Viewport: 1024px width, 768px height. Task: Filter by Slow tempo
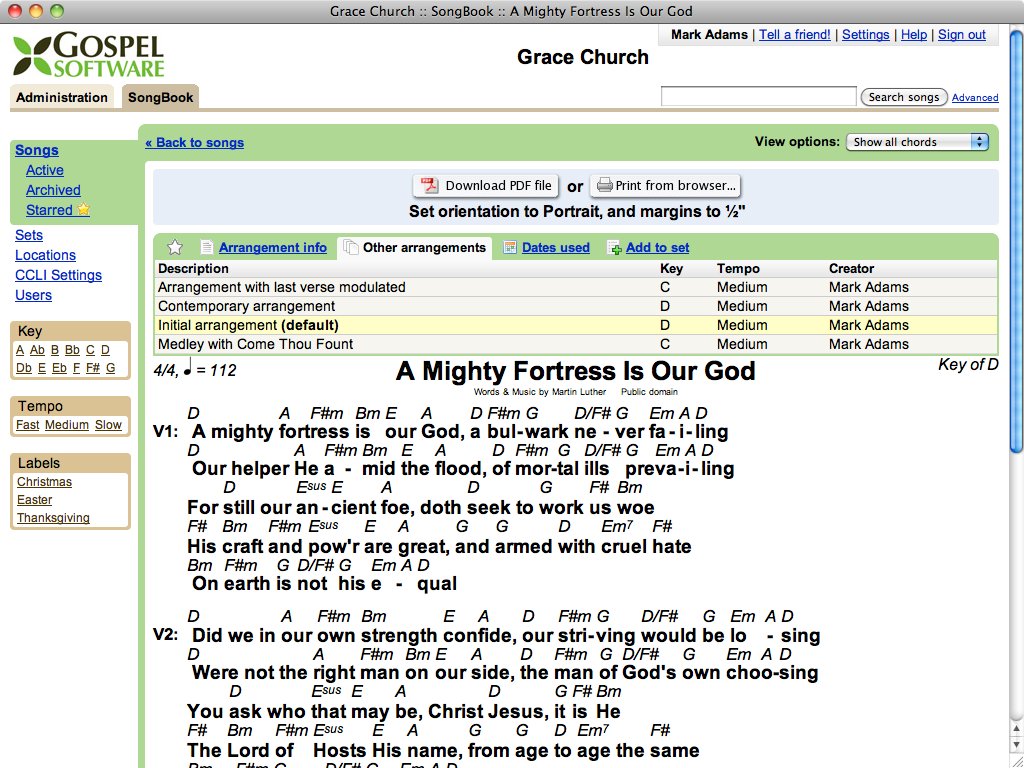[x=108, y=424]
